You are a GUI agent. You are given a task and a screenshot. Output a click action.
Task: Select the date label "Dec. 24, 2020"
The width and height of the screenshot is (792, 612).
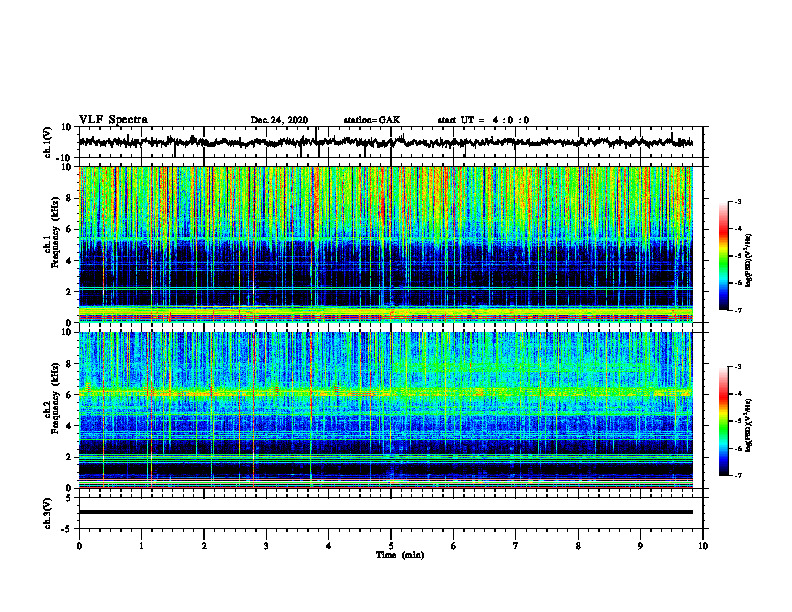pos(279,120)
